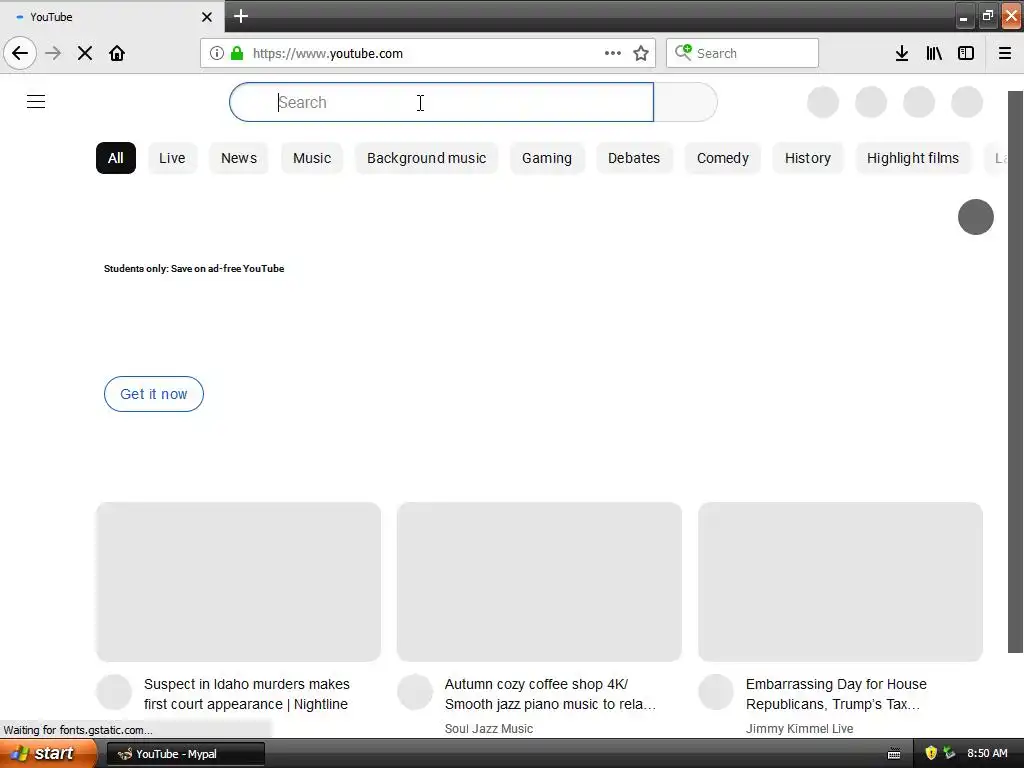The image size is (1024, 768).
Task: Open page actions three-dot menu
Action: tap(613, 53)
